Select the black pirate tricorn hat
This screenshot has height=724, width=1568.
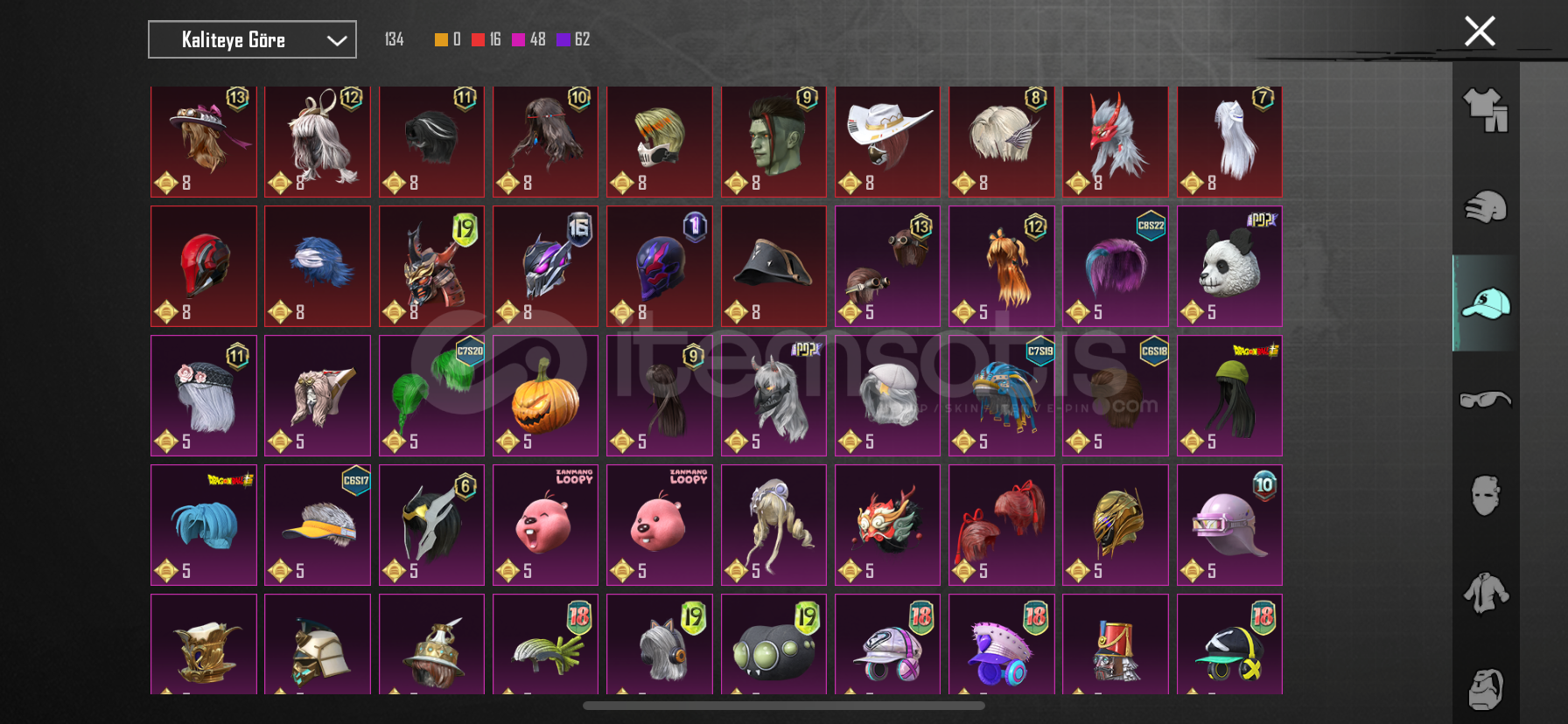(773, 267)
